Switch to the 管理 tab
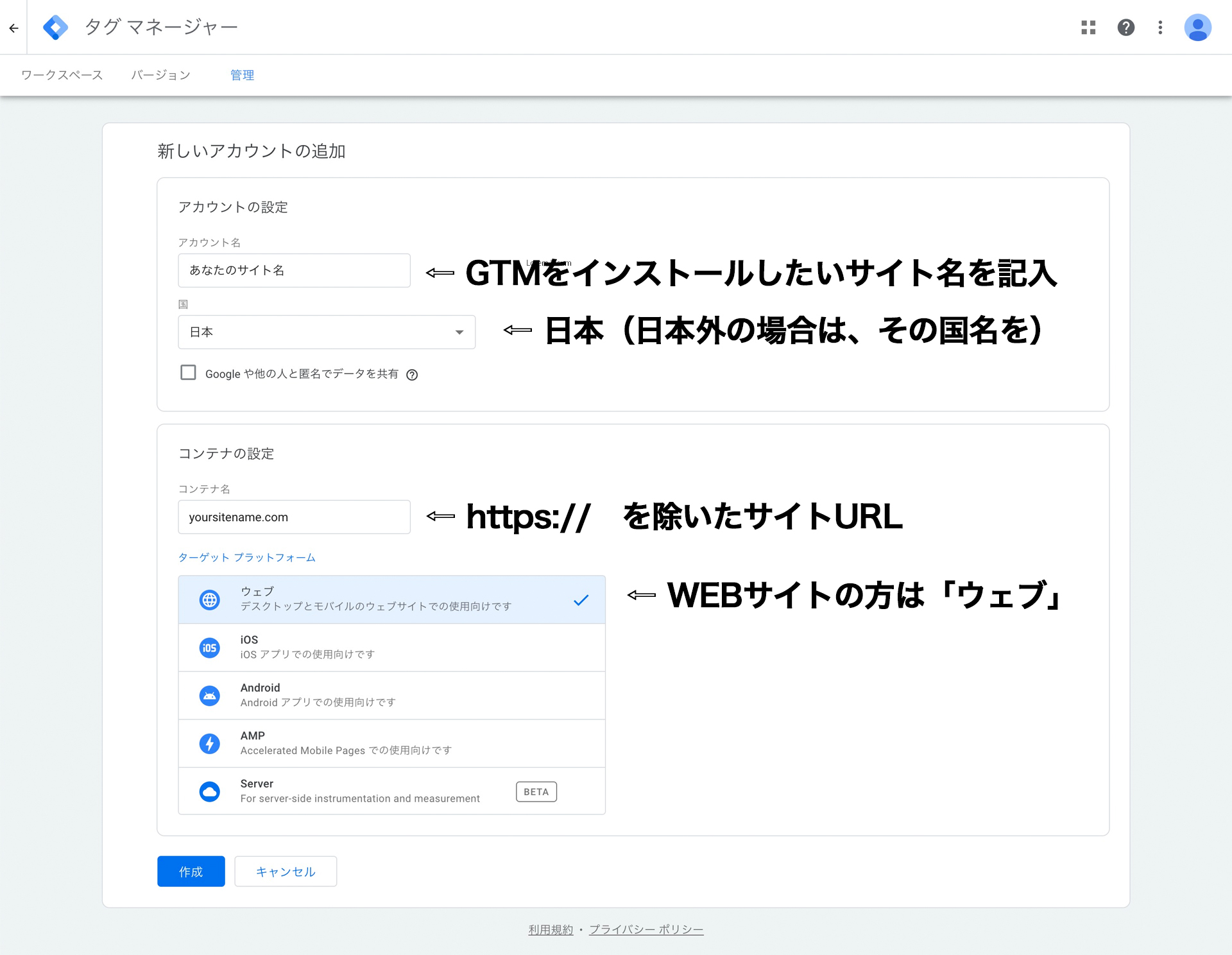Screen dimensions: 1232x955 tap(243, 75)
